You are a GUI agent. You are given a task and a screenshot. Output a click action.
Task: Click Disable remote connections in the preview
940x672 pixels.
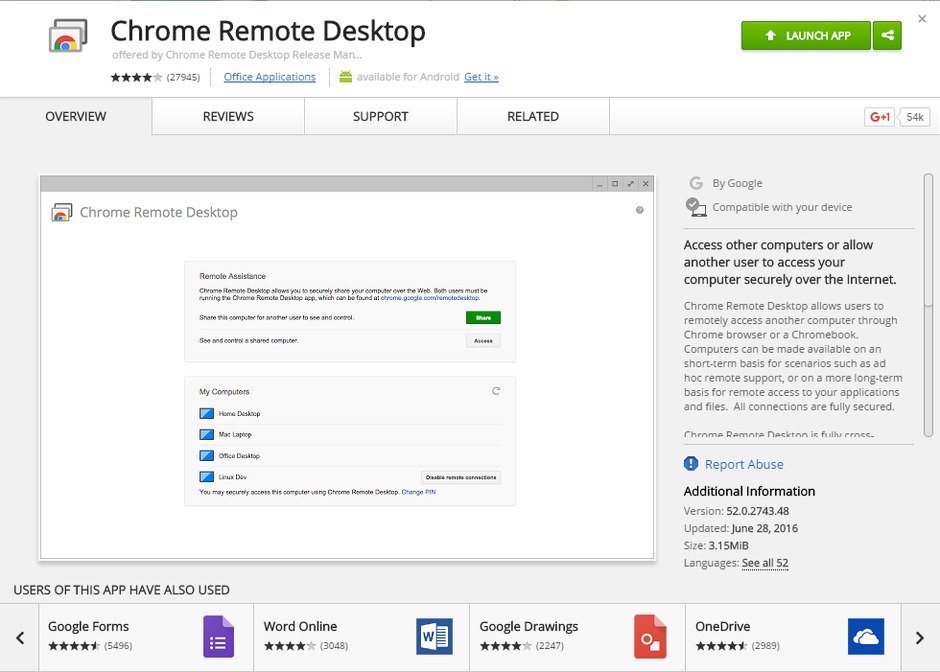[462, 477]
